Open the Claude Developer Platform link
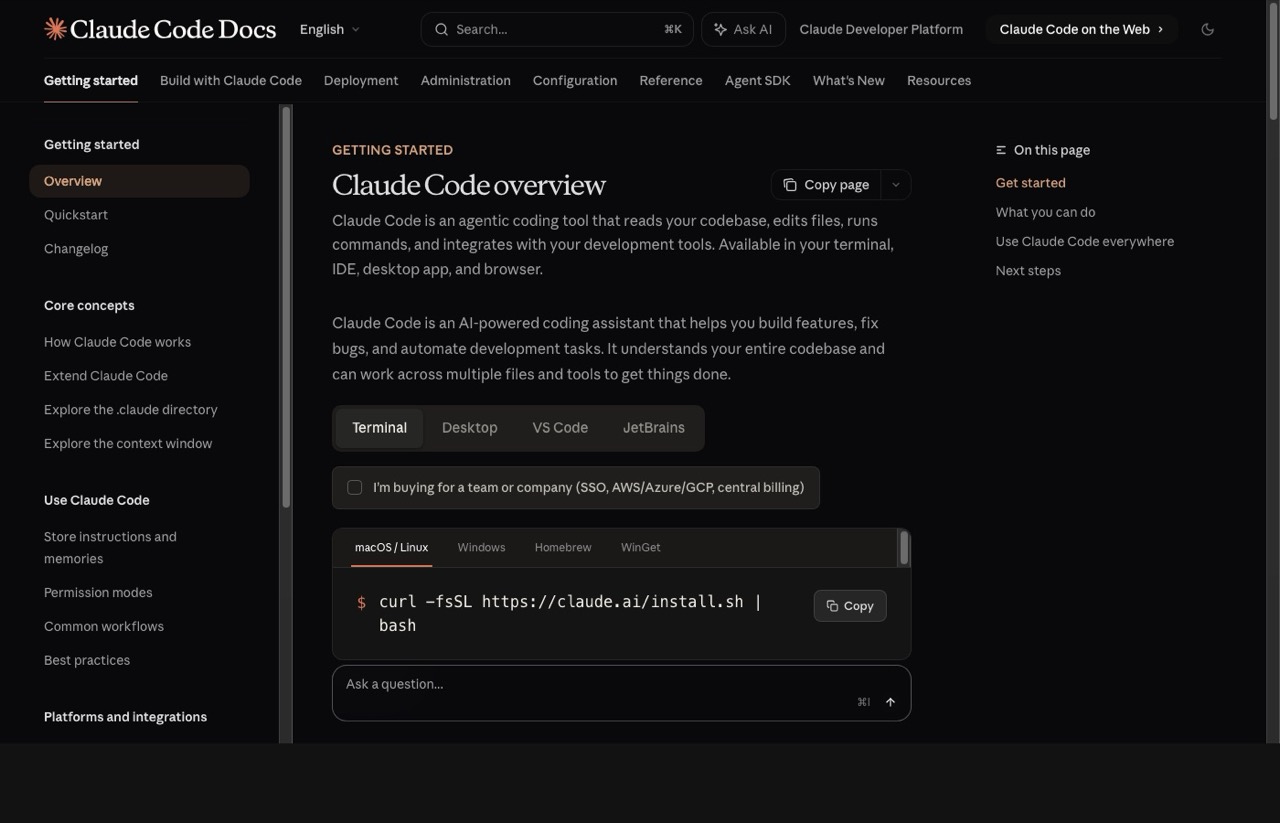Screen dimensions: 1280x823 pos(881,29)
